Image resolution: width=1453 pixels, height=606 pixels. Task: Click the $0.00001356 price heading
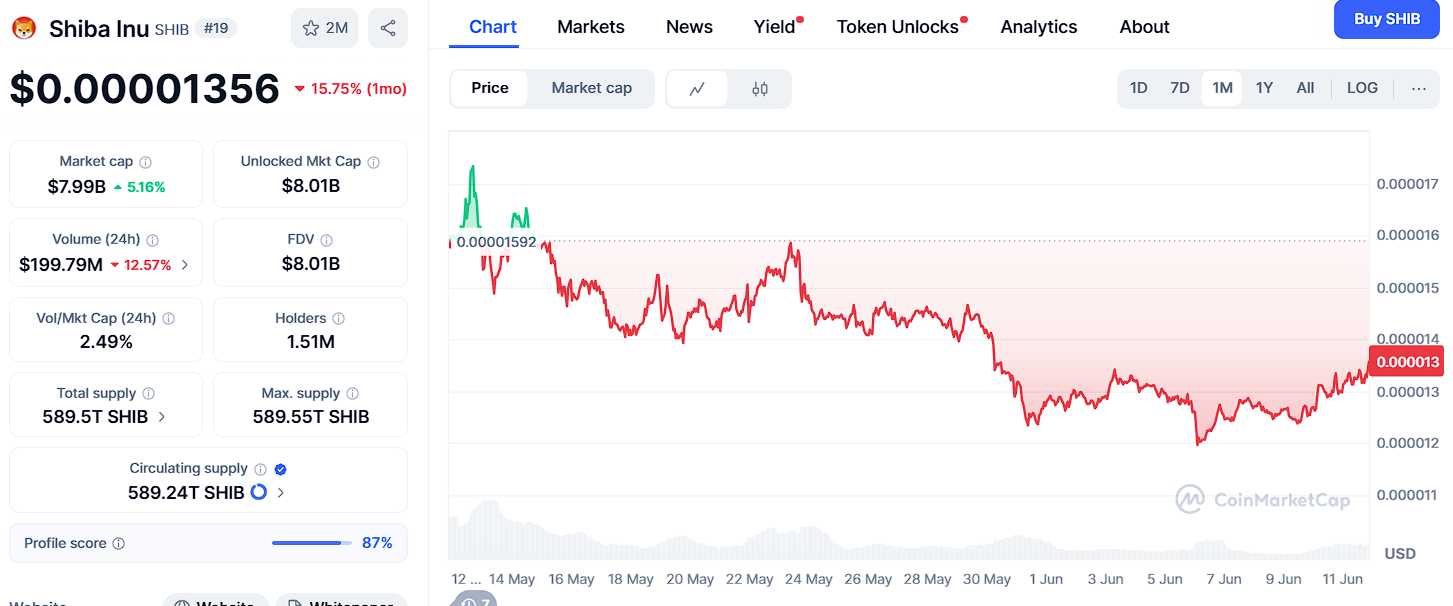coord(145,89)
